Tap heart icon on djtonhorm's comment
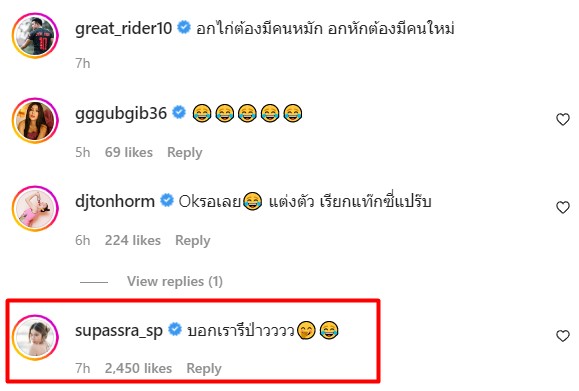The height and width of the screenshot is (391, 579). (x=563, y=207)
